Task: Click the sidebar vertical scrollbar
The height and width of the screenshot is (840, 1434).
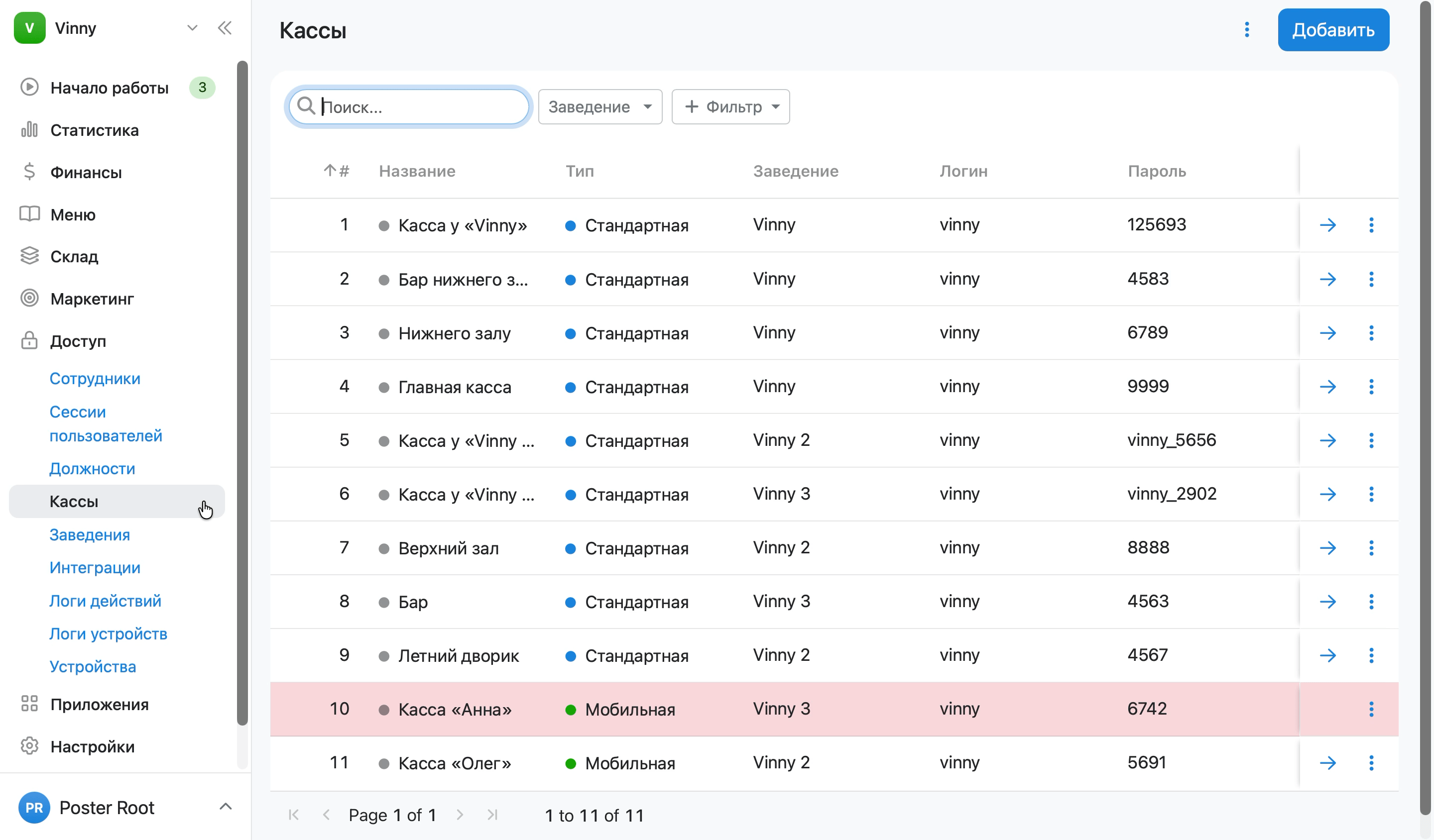Action: pyautogui.click(x=242, y=393)
